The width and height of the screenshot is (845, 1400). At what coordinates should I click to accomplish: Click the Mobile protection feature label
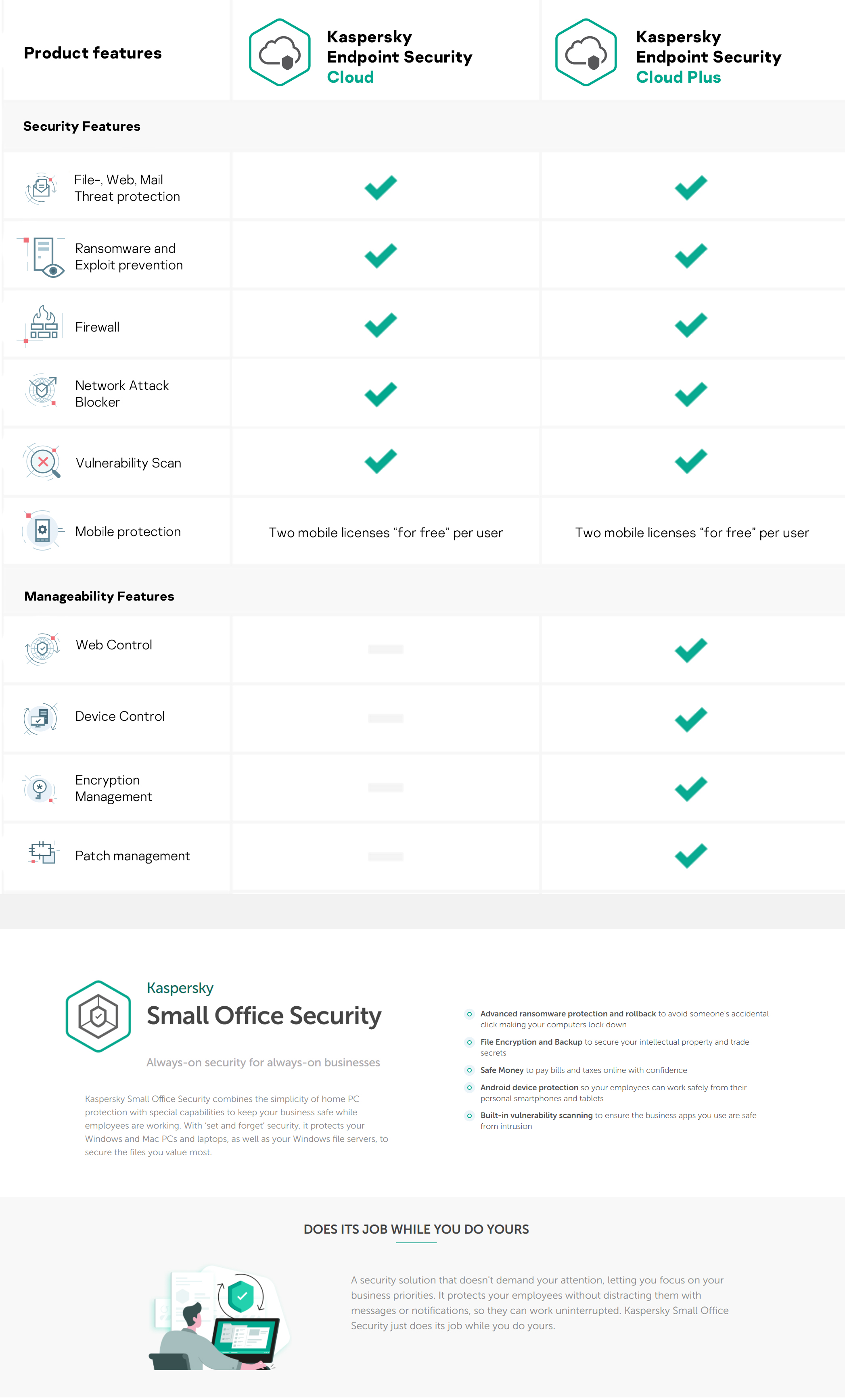coord(128,531)
